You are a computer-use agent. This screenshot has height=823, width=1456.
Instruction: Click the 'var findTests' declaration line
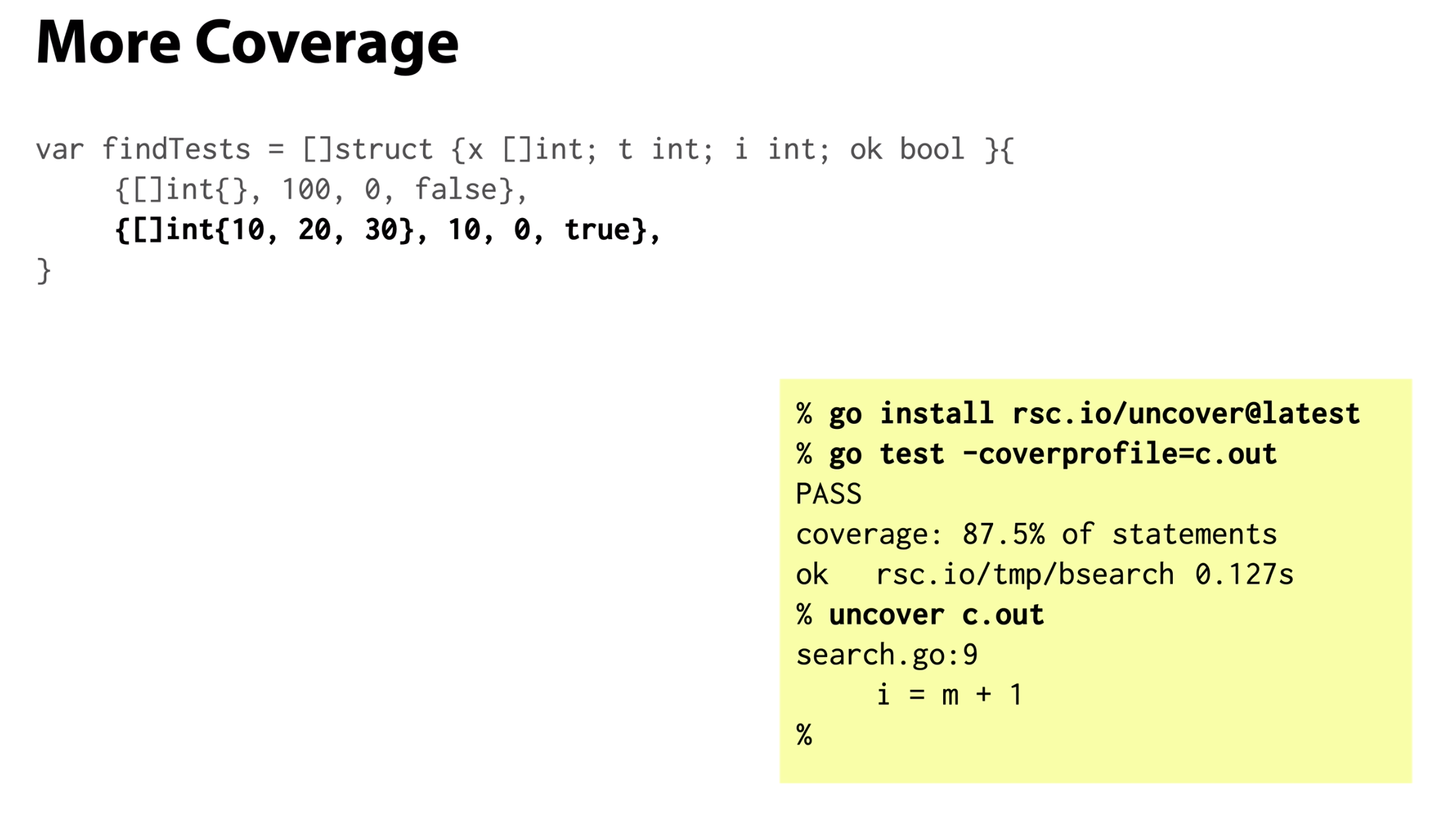coord(525,150)
